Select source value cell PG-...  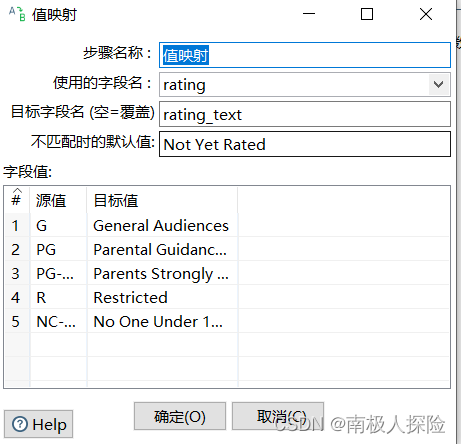click(58, 273)
